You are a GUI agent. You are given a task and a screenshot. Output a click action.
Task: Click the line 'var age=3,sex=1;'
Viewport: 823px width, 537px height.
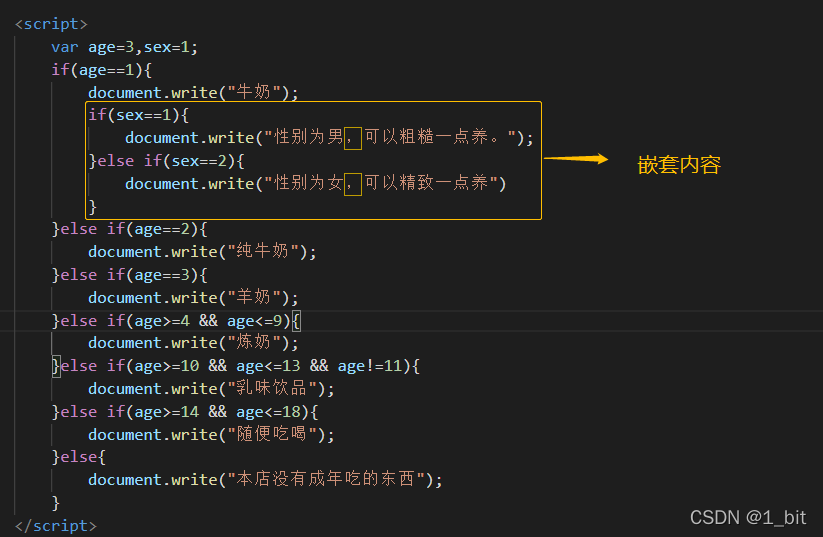[124, 47]
